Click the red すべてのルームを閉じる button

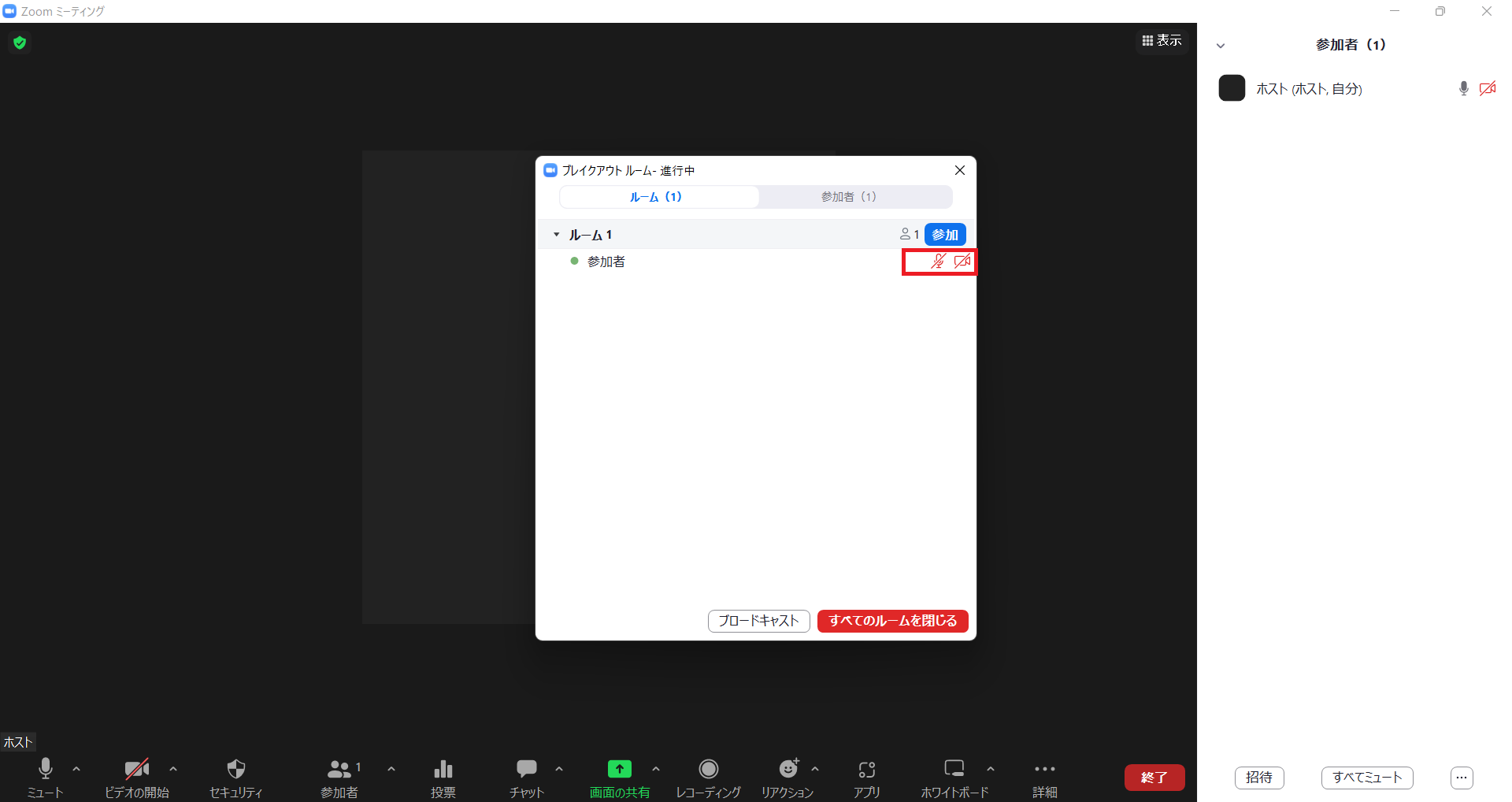pos(892,621)
